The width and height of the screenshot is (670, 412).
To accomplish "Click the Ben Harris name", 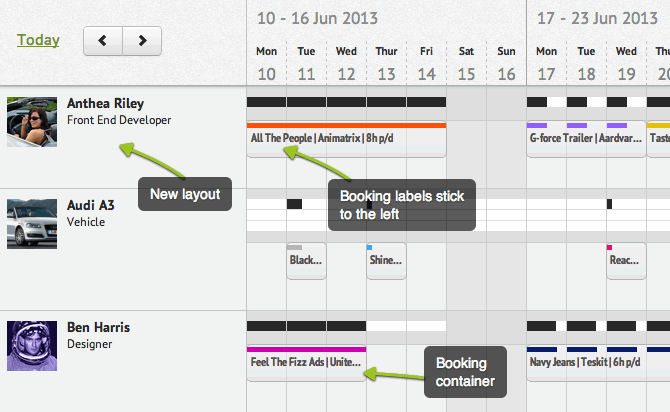I will [x=98, y=327].
